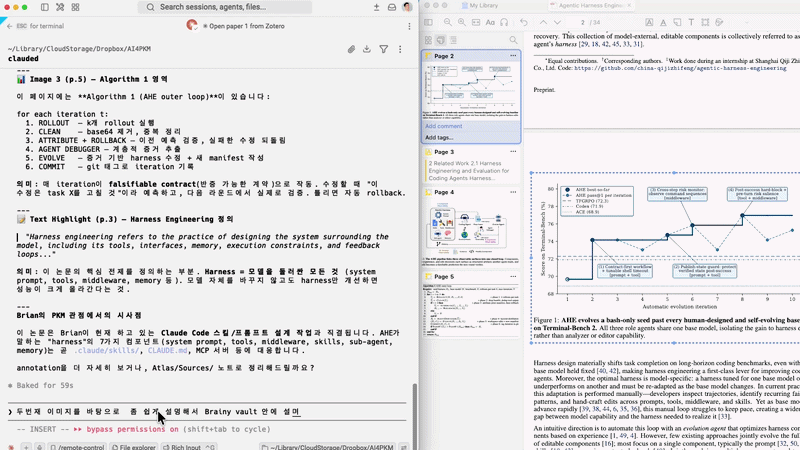This screenshot has width=800, height=450.
Task: Toggle the Zotero reader sidebar
Action: 428,22
